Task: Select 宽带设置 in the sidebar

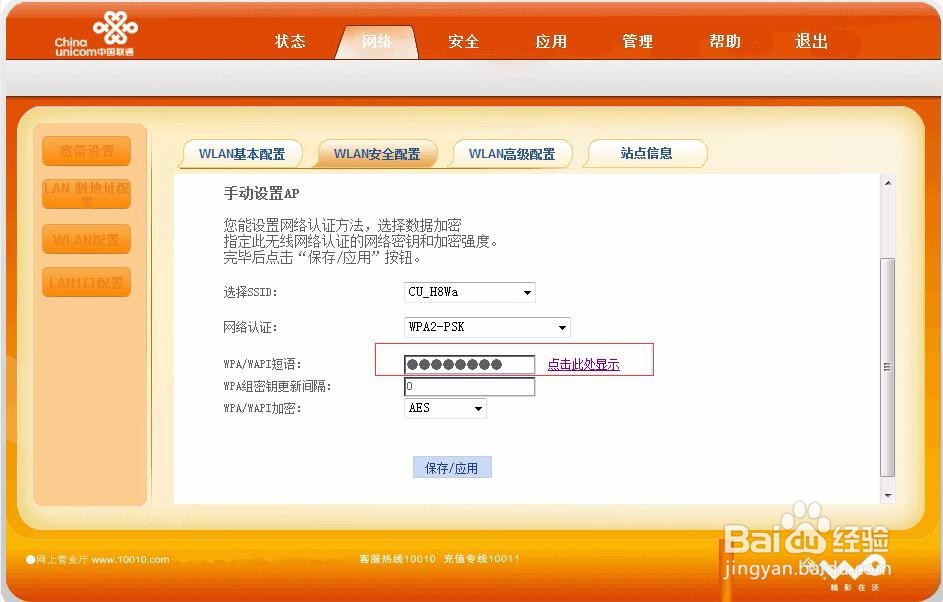Action: click(x=86, y=150)
